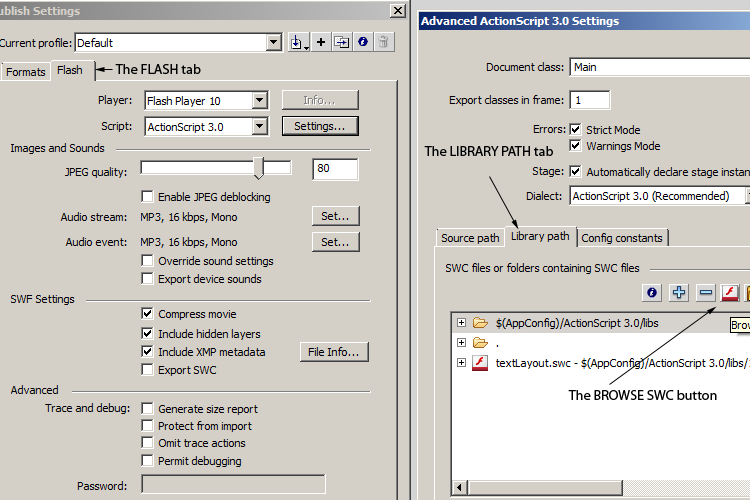Image resolution: width=750 pixels, height=500 pixels.
Task: Expand the textLayout.swc tree node
Action: pyautogui.click(x=461, y=363)
